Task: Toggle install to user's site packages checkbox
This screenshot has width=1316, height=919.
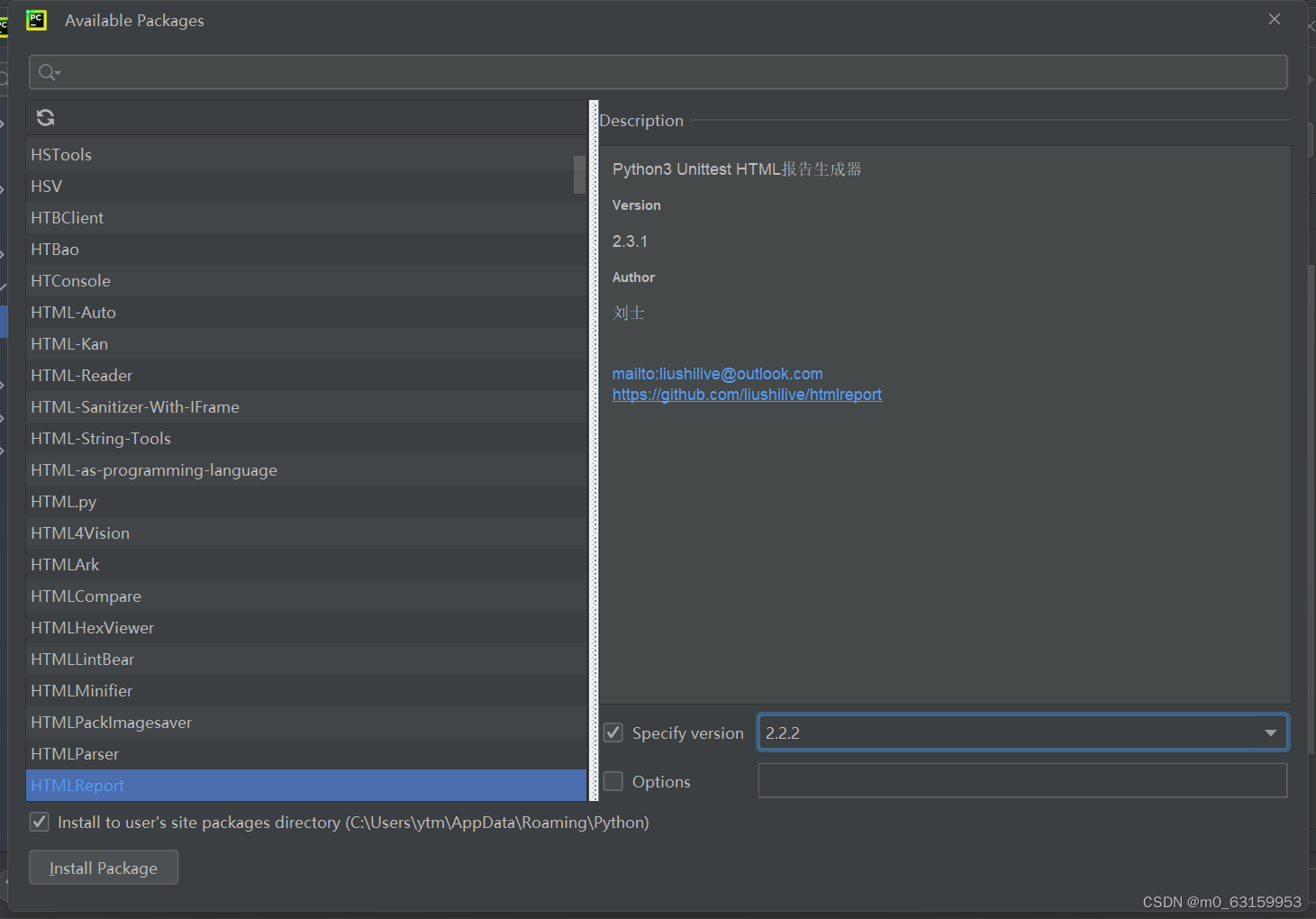Action: 40,822
